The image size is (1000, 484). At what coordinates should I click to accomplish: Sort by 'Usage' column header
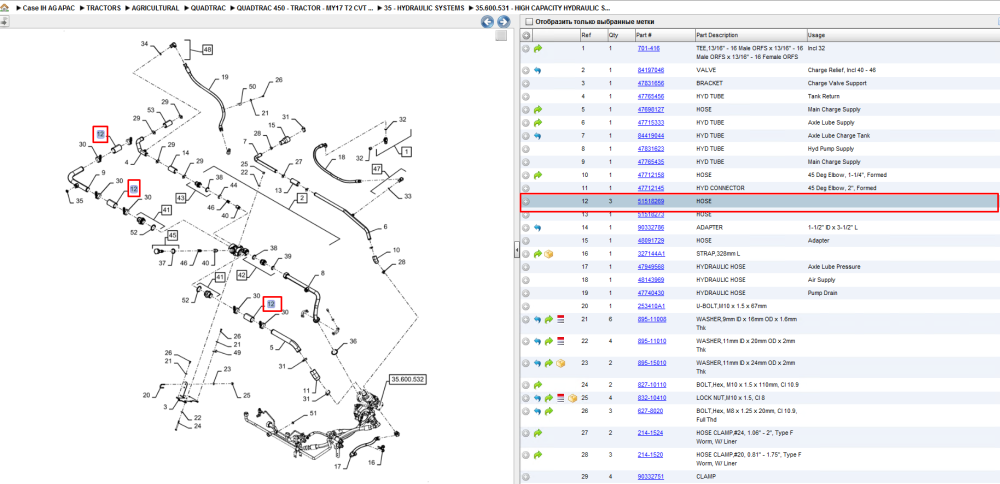click(816, 35)
